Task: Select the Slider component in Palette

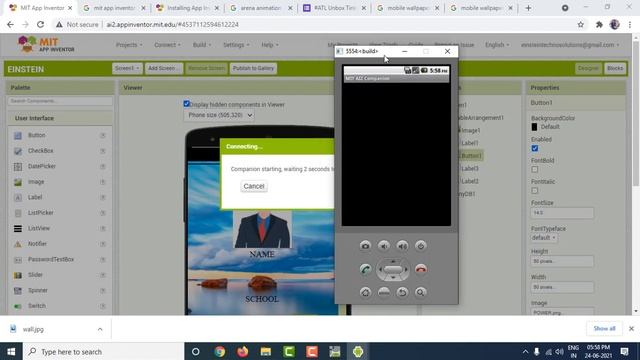Action: (35, 275)
